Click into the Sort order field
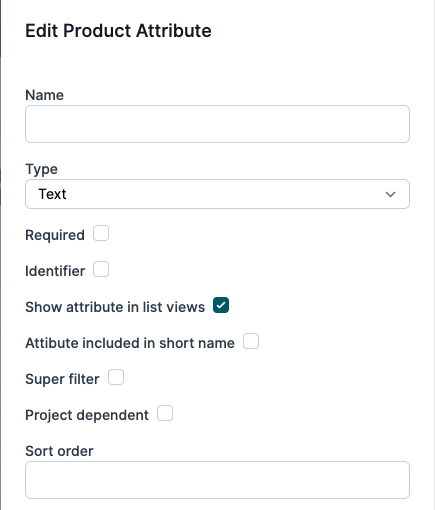 pos(217,480)
